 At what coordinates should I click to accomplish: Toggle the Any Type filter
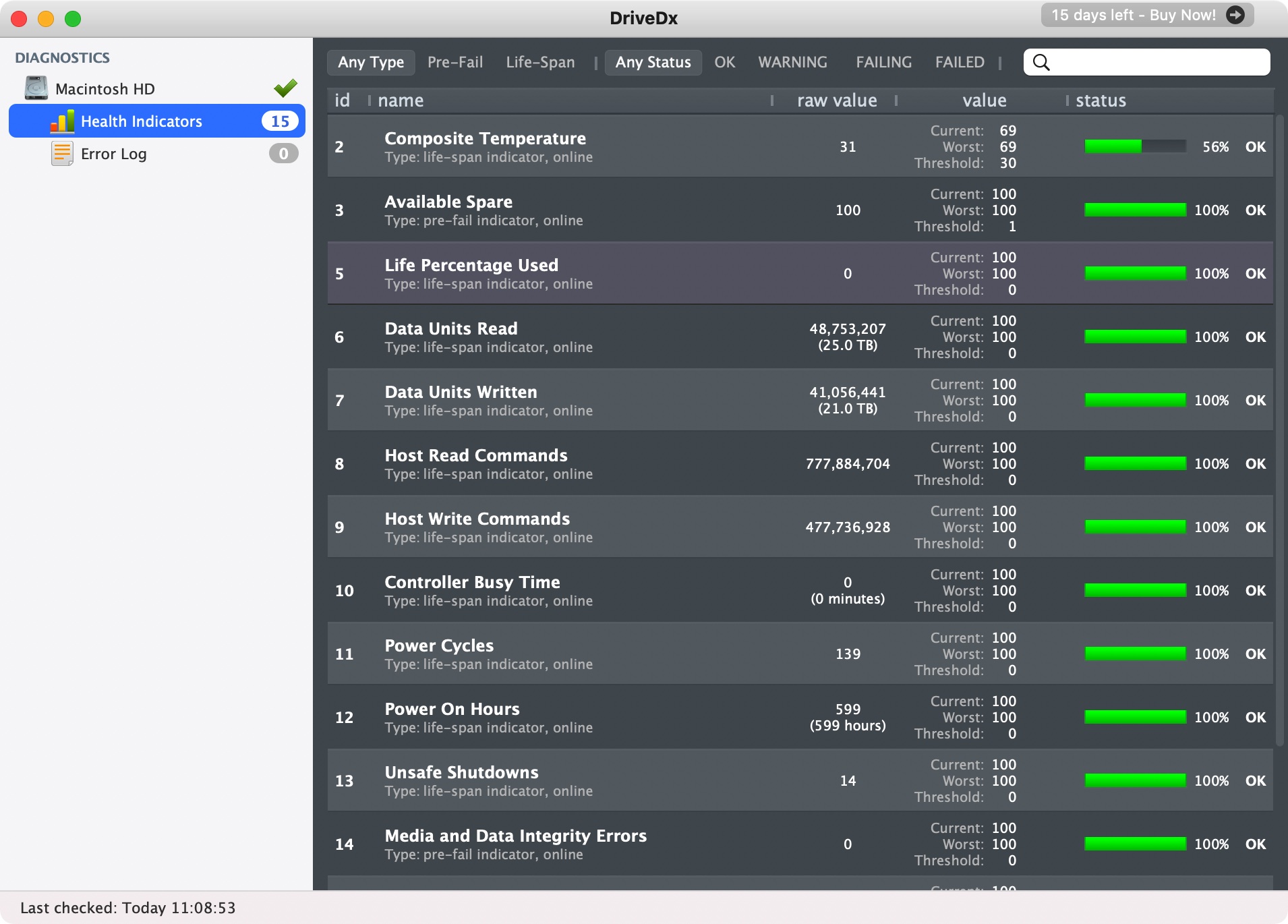pyautogui.click(x=371, y=62)
